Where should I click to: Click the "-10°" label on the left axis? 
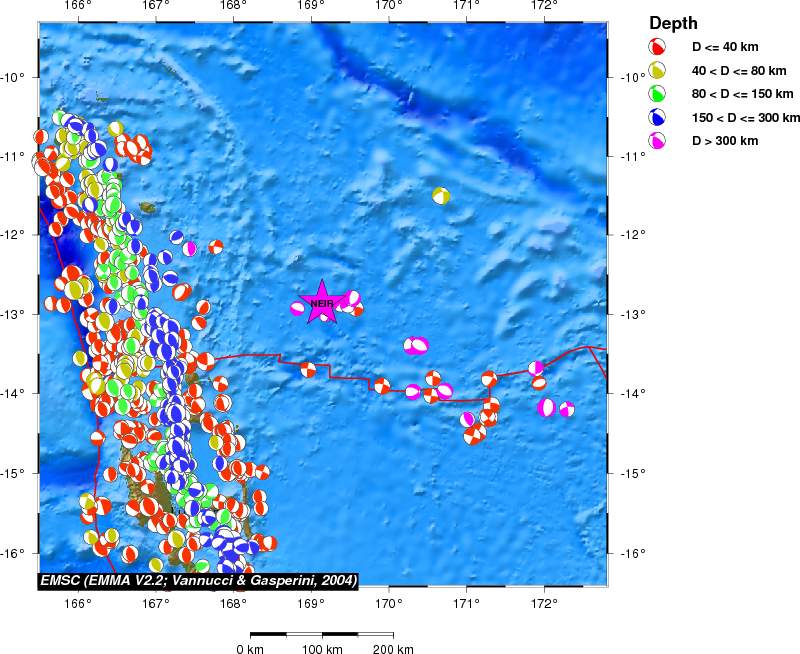pyautogui.click(x=13, y=78)
